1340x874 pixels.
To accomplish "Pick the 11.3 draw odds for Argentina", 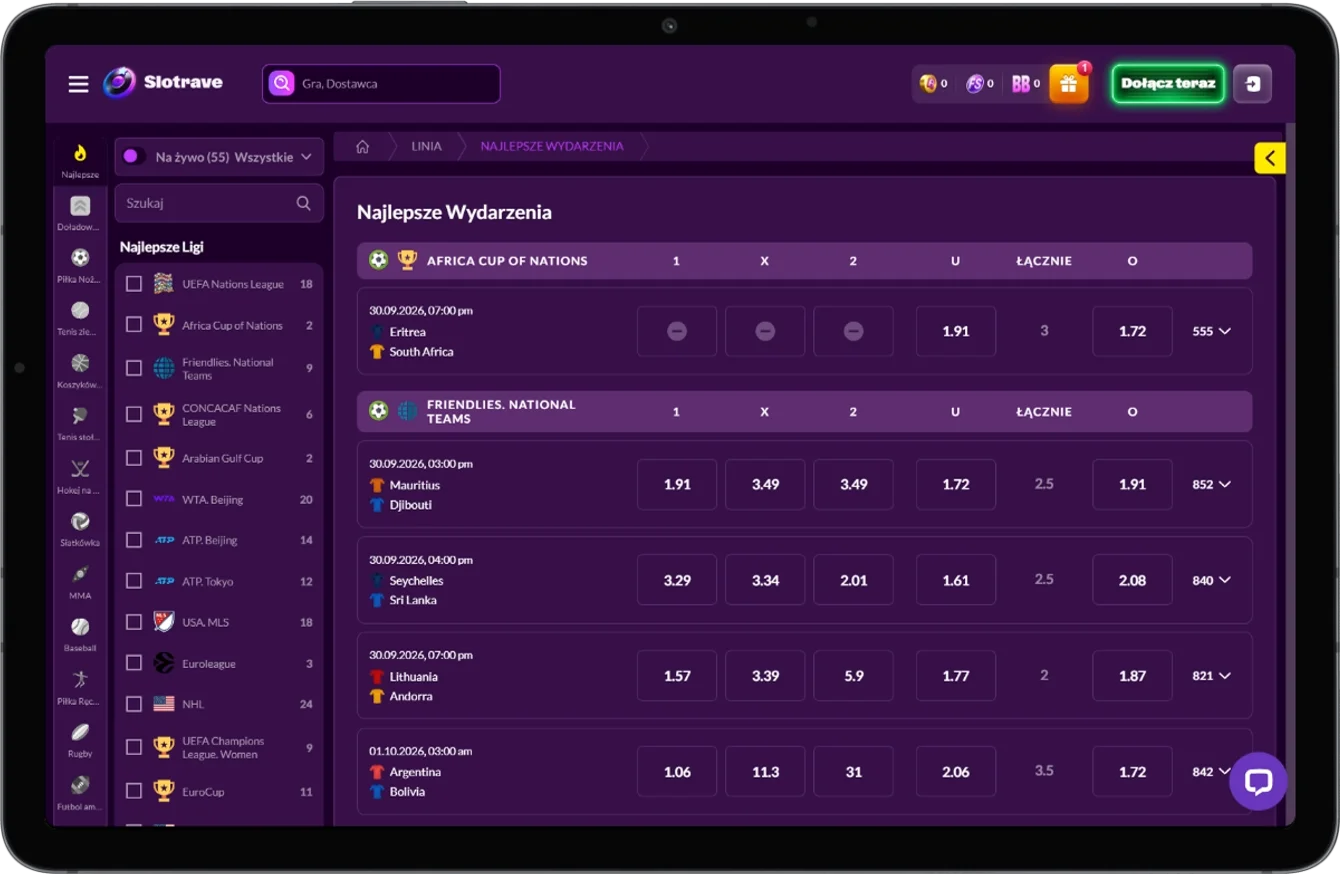I will point(765,772).
